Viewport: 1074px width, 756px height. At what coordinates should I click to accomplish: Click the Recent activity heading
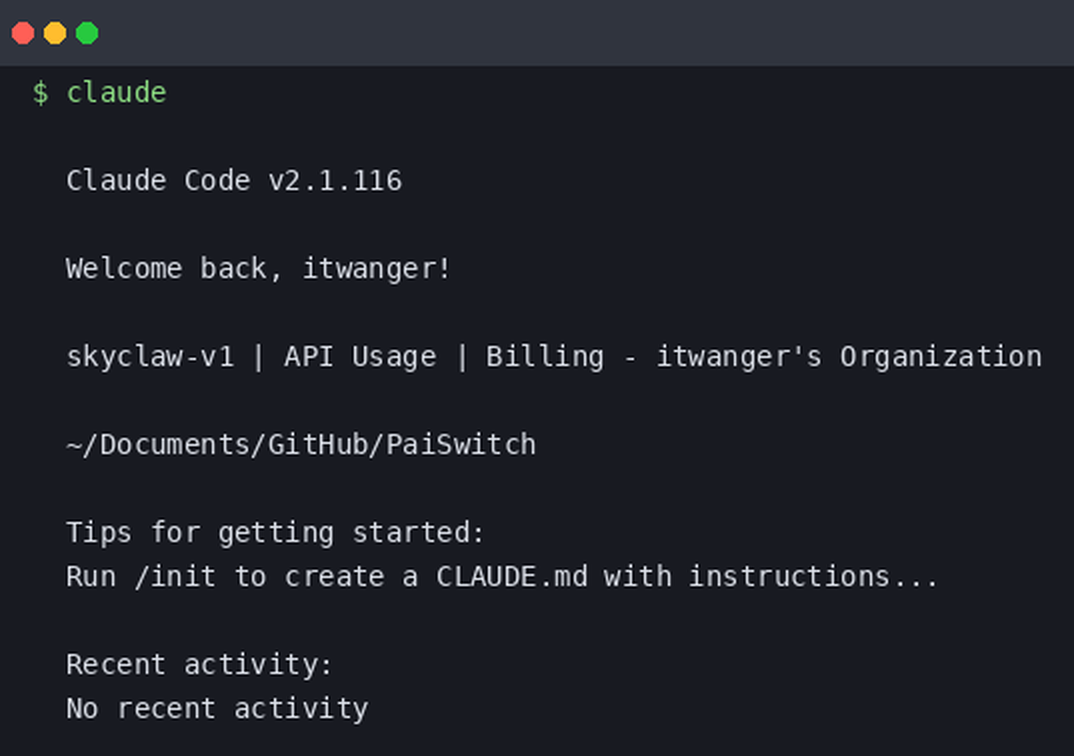199,665
